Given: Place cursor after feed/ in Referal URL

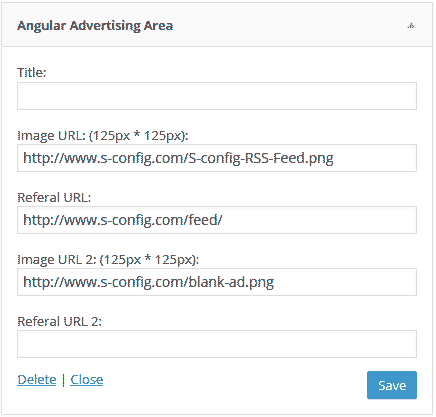Looking at the screenshot, I should click(223, 220).
